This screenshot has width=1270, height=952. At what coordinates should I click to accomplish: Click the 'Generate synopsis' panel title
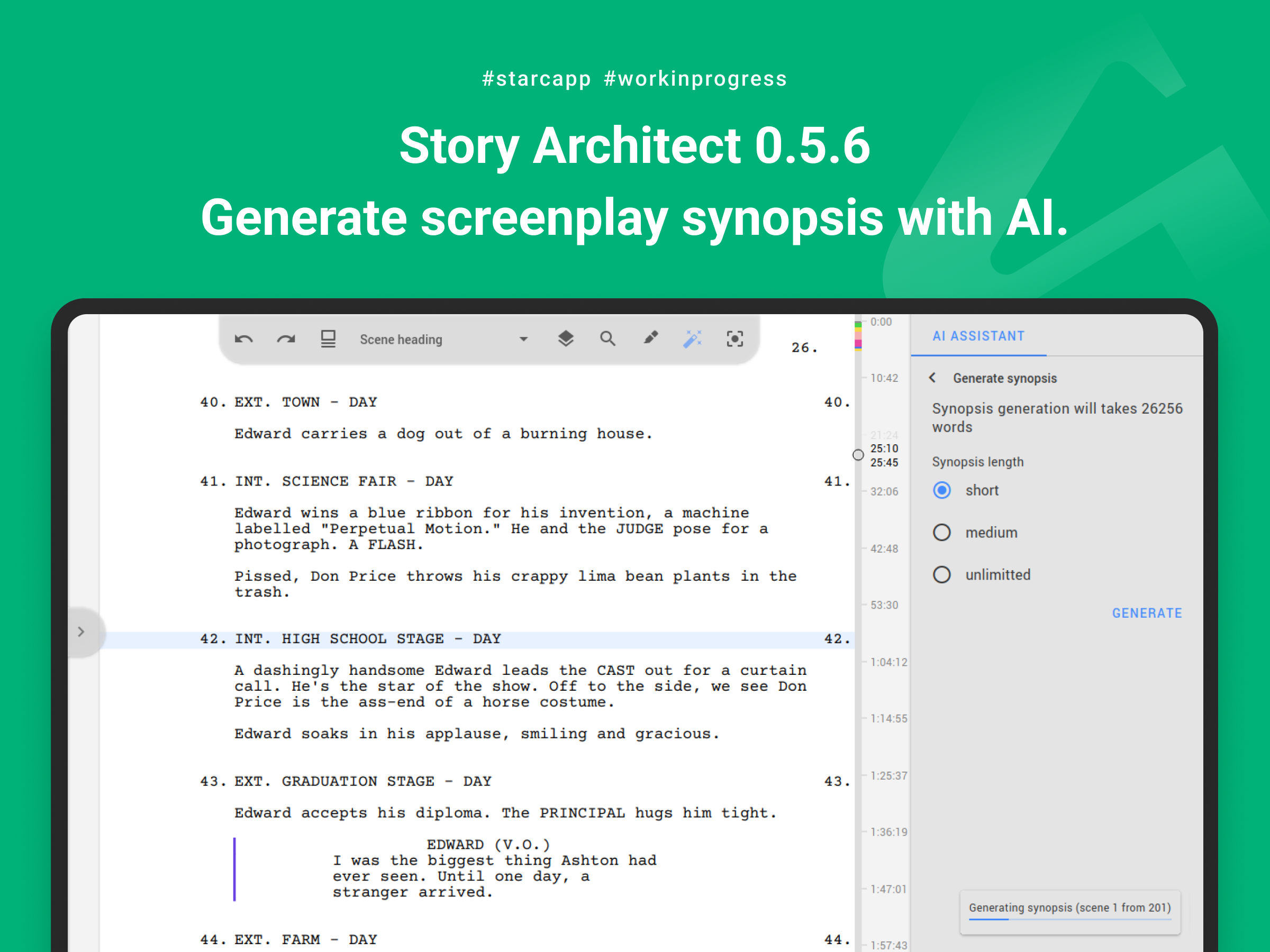coord(1005,378)
